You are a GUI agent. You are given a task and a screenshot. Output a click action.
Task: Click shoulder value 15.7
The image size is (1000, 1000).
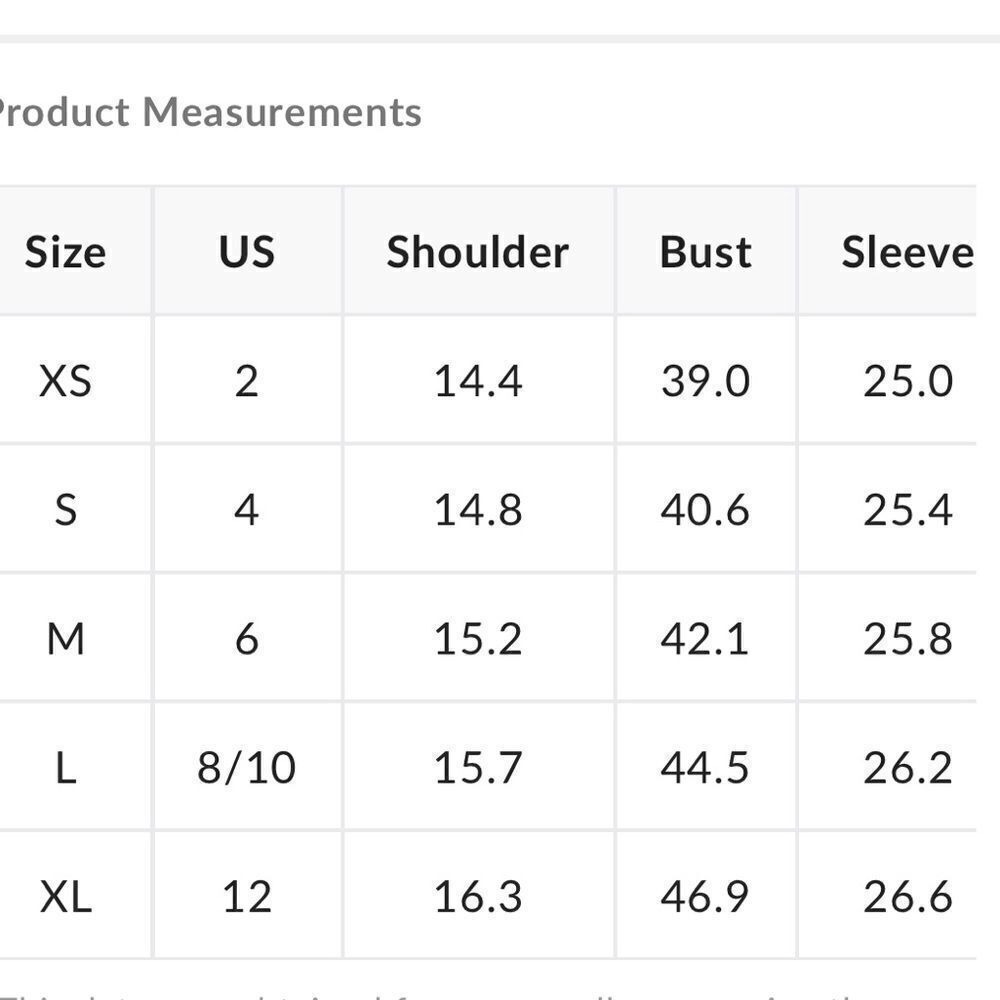pyautogui.click(x=478, y=768)
